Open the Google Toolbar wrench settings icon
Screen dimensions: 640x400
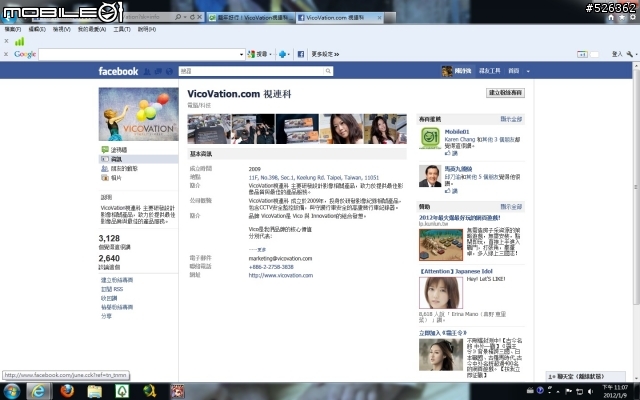630,54
